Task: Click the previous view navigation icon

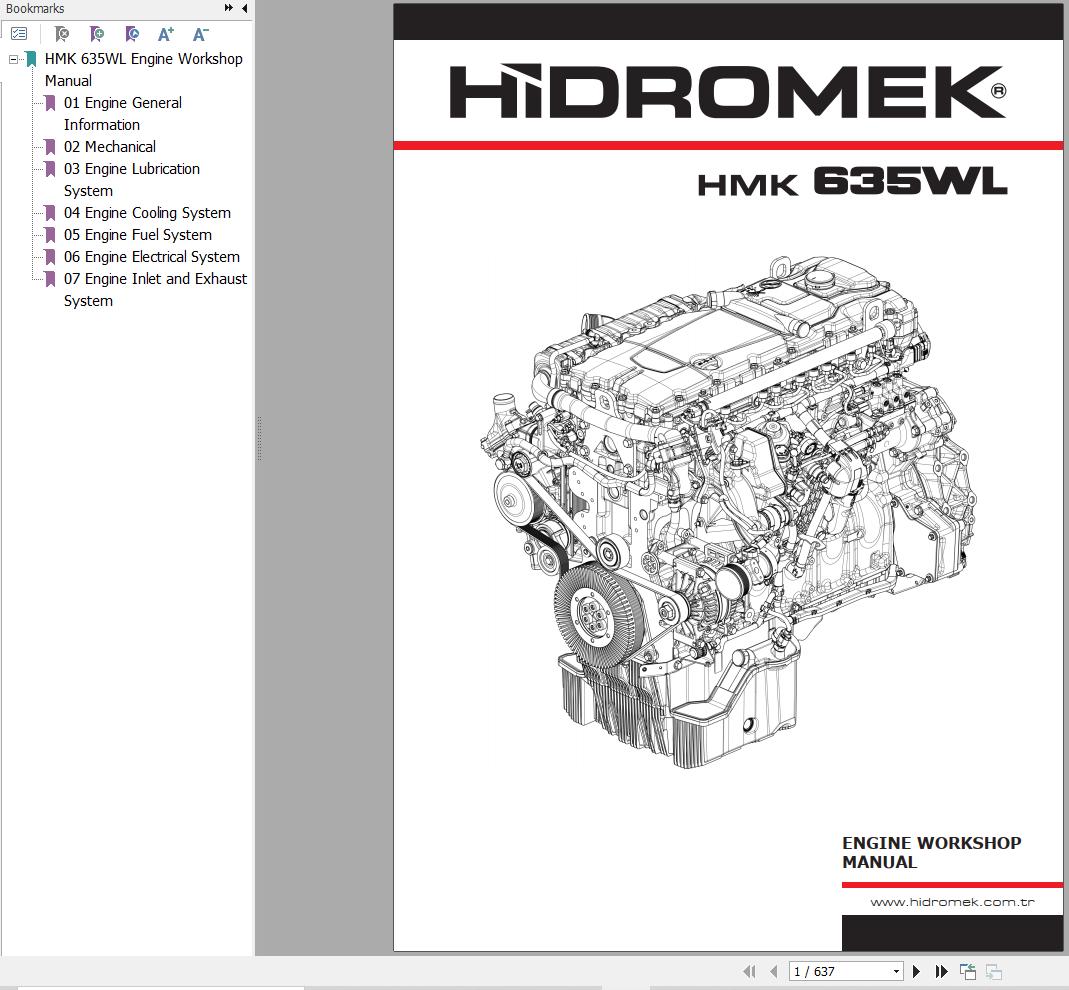Action: pyautogui.click(x=967, y=971)
